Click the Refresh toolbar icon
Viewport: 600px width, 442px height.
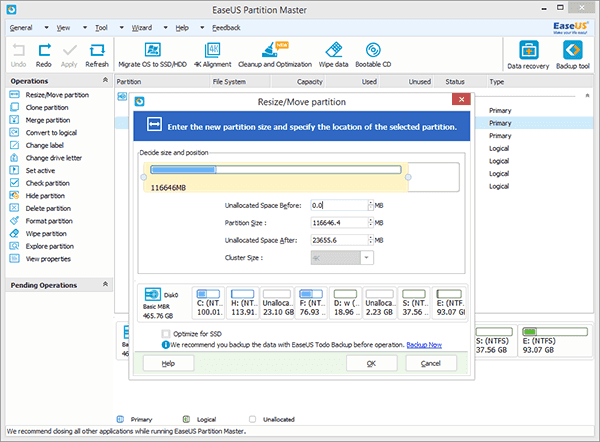tap(97, 52)
